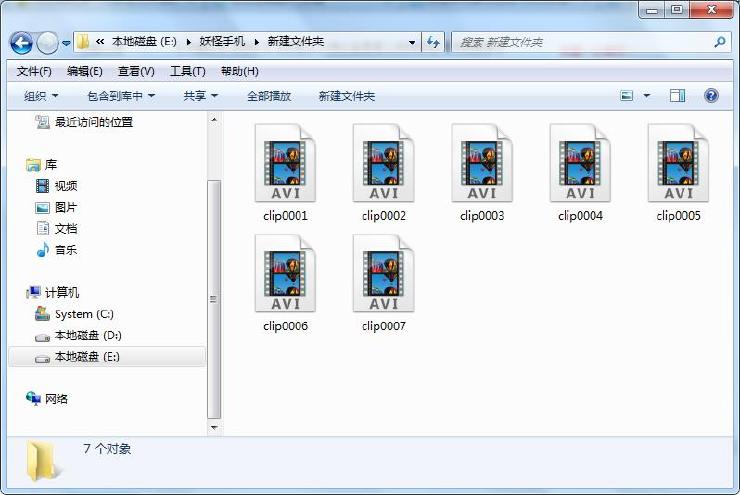
Task: Open 音乐 library
Action: (57, 250)
